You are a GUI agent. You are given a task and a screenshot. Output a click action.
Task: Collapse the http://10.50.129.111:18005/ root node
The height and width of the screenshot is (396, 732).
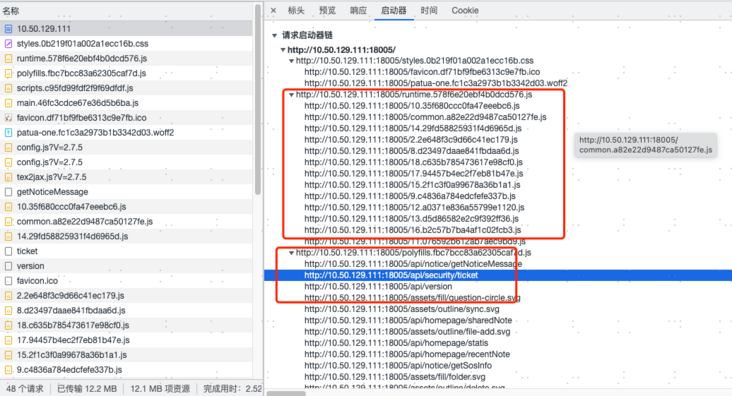283,50
